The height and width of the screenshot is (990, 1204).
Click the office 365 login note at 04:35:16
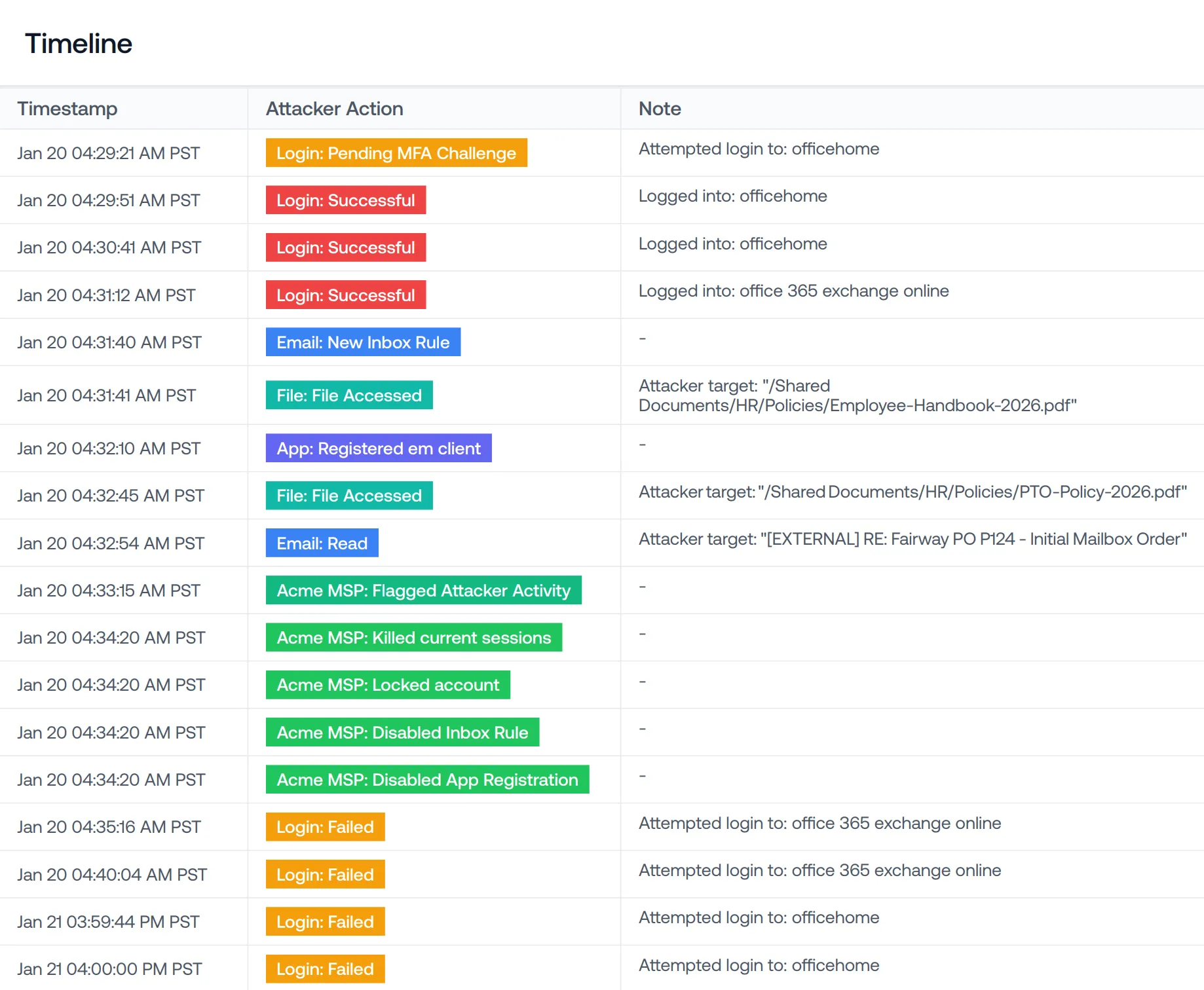[819, 823]
